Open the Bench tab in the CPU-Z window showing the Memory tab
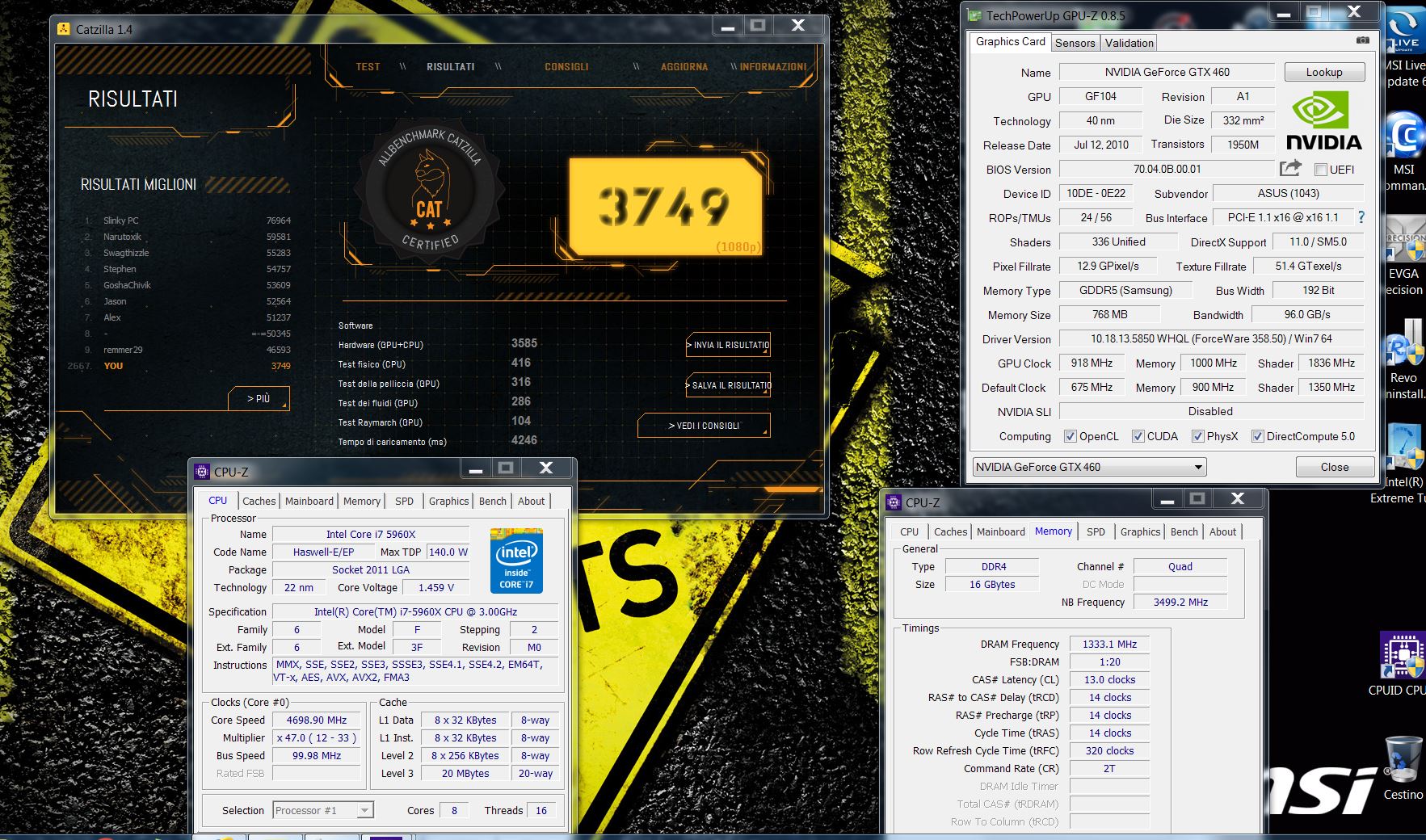The image size is (1426, 840). (1184, 531)
